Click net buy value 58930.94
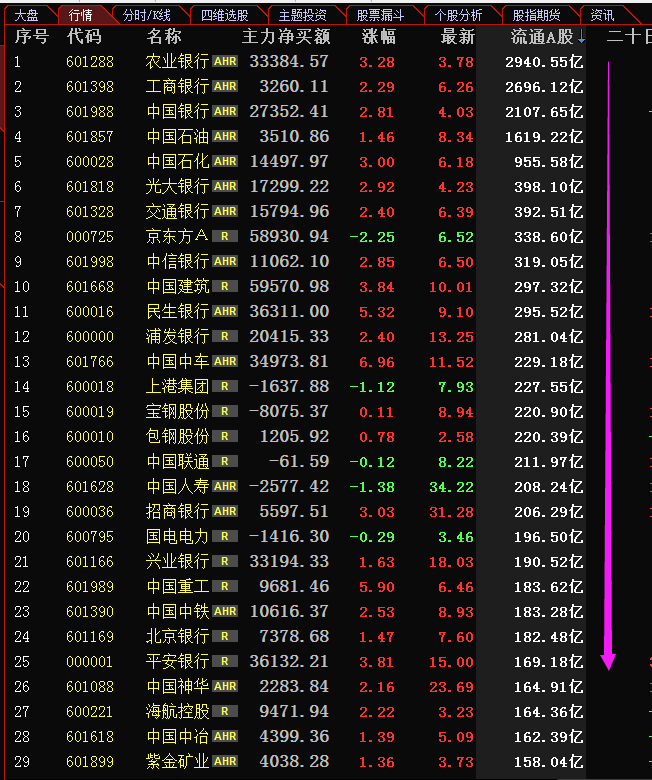This screenshot has height=780, width=652. (289, 236)
